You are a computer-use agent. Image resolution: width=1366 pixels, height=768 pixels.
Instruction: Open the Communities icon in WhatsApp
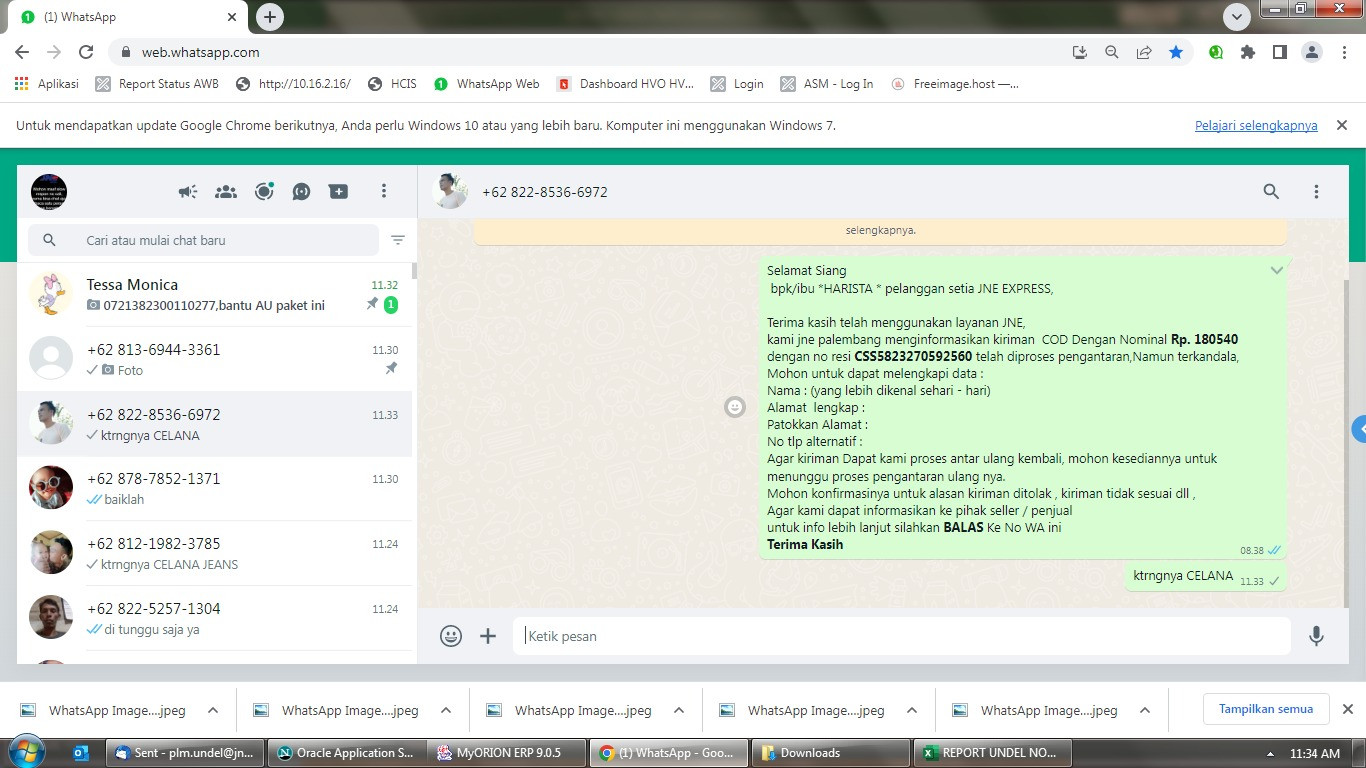(x=226, y=191)
